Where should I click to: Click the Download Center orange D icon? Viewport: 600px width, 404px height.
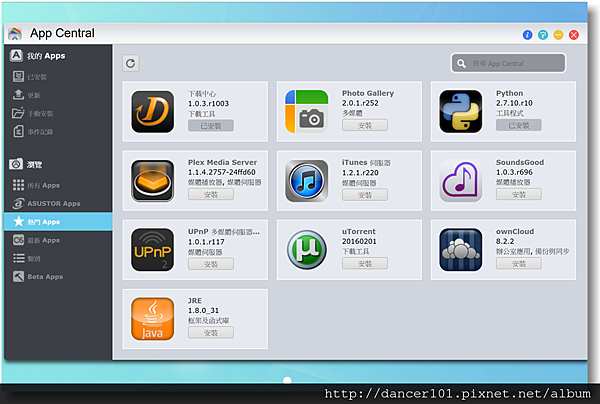(152, 112)
